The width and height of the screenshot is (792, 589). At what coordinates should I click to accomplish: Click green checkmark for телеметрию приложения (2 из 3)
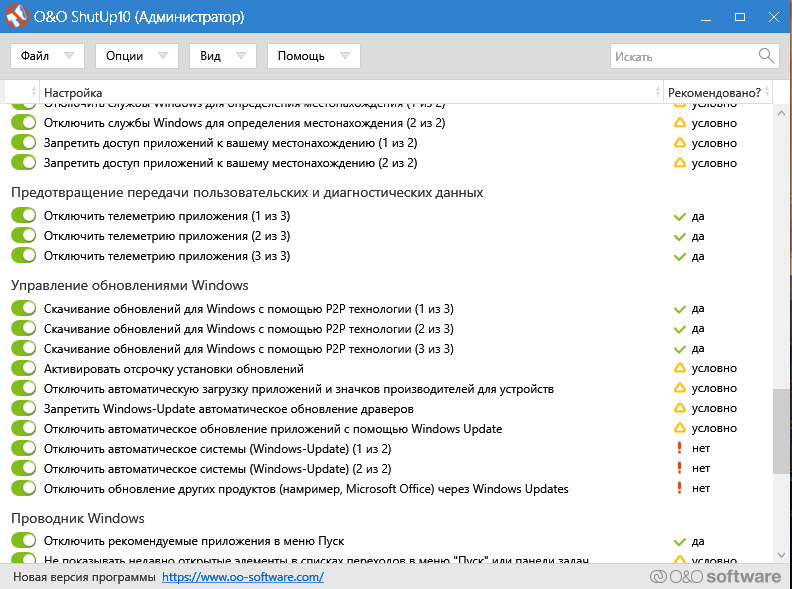click(x=680, y=237)
